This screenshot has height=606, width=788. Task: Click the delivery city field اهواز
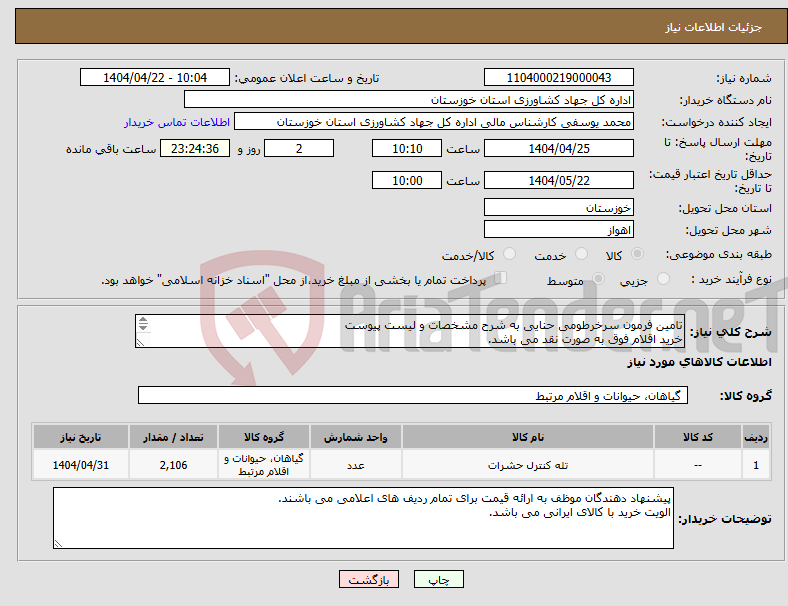point(559,230)
